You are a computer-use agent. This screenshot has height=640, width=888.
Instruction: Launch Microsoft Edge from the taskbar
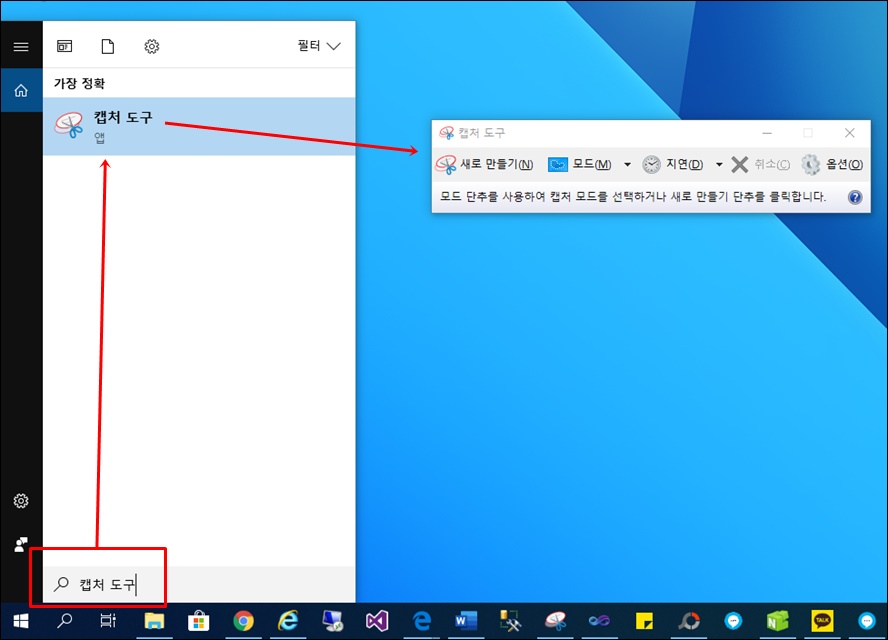(422, 621)
